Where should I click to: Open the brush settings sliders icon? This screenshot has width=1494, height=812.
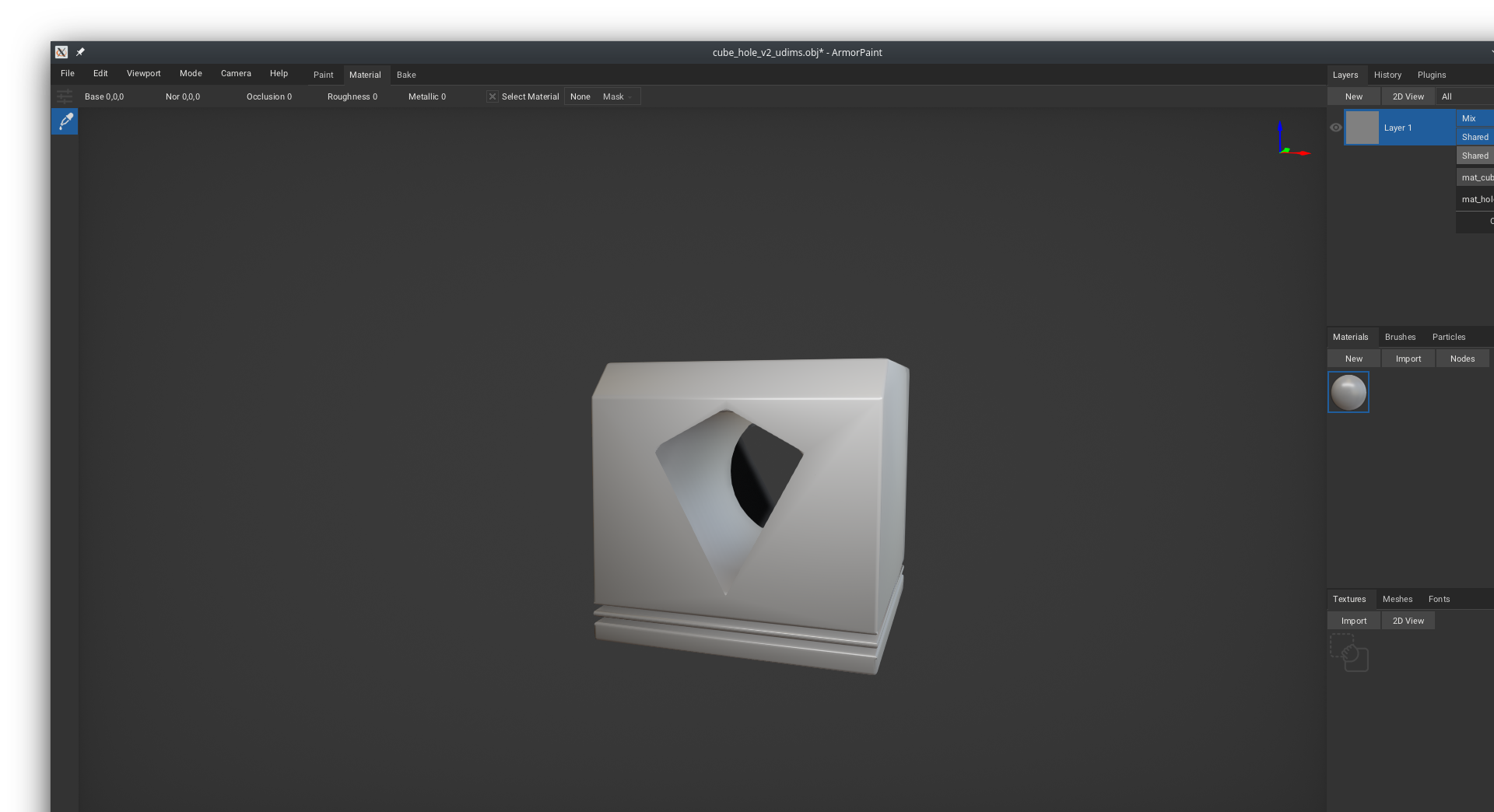[x=64, y=96]
